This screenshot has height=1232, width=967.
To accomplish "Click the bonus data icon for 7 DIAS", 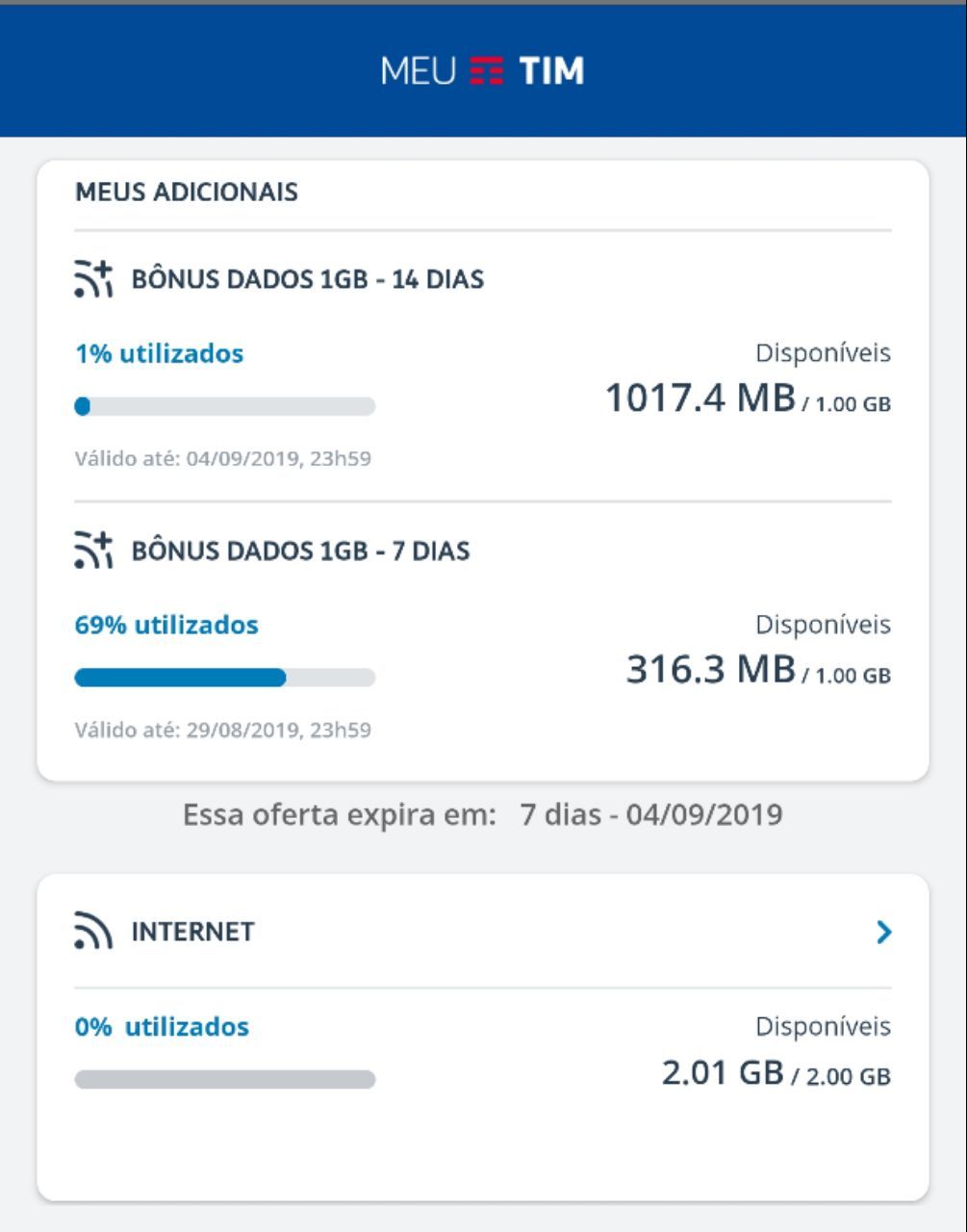I will point(93,552).
